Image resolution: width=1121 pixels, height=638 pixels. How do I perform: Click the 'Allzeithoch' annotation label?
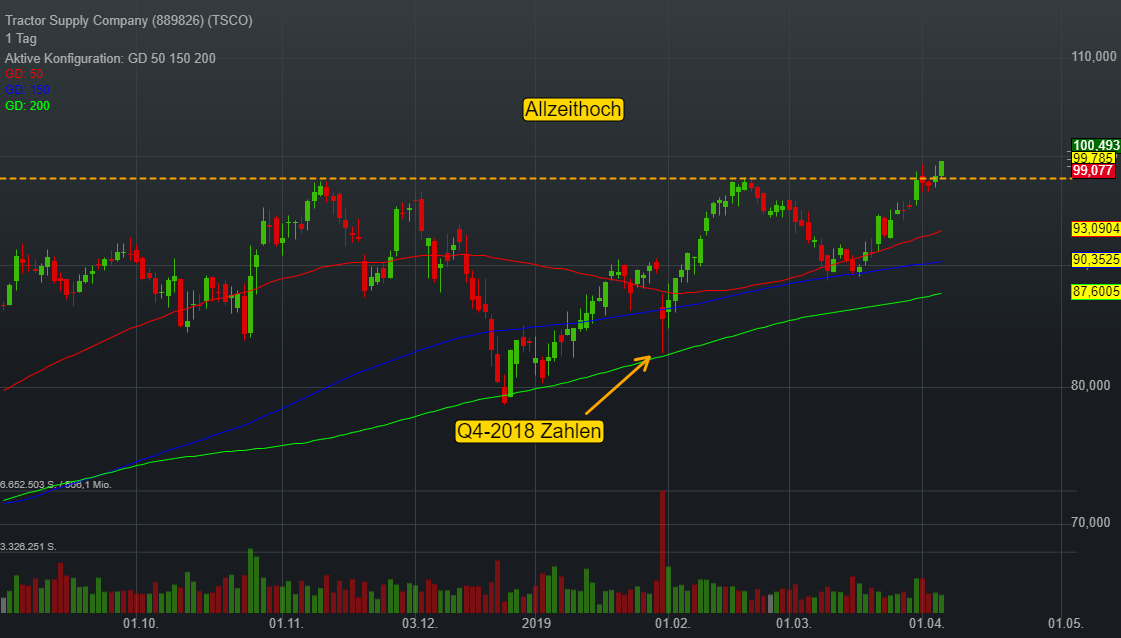tap(573, 109)
